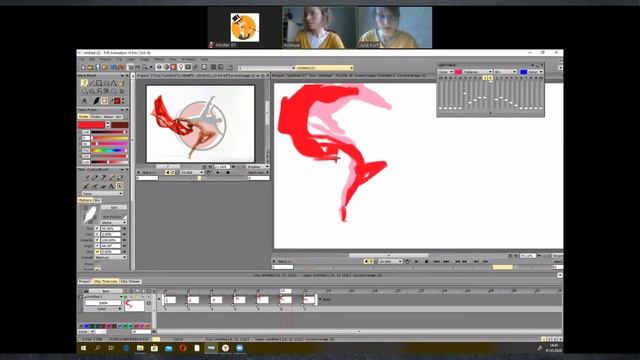Click the monitor icon in top toolbar
This screenshot has height=360, width=640.
pyautogui.click(x=188, y=67)
